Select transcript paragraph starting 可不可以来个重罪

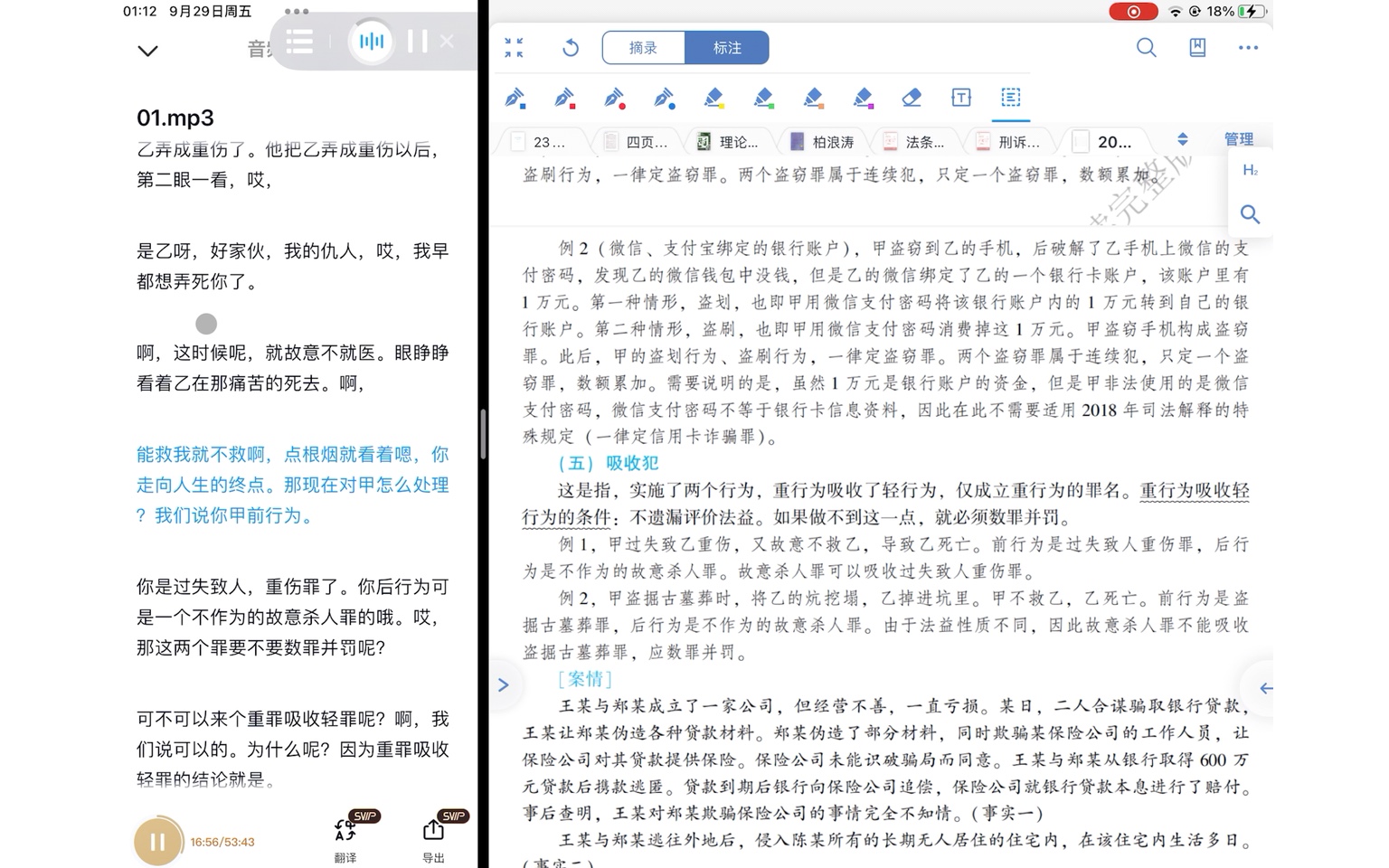point(292,749)
